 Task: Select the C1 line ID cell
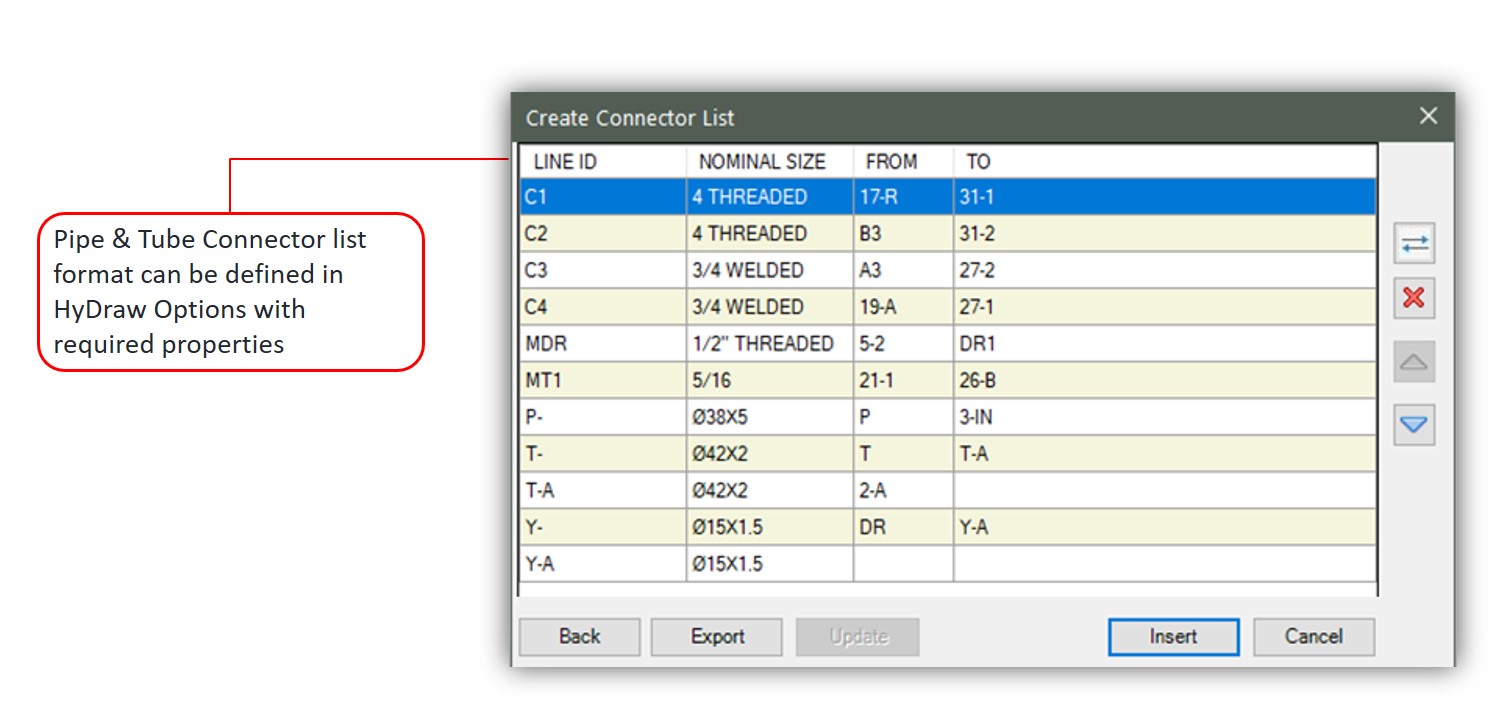coord(603,197)
